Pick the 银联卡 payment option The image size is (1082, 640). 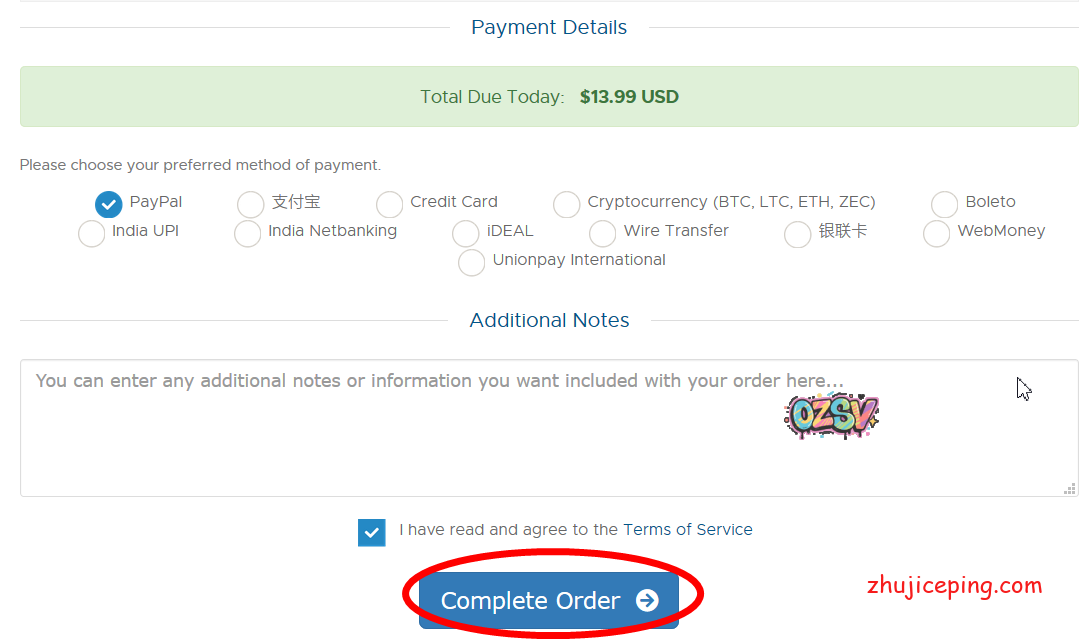[x=797, y=233]
